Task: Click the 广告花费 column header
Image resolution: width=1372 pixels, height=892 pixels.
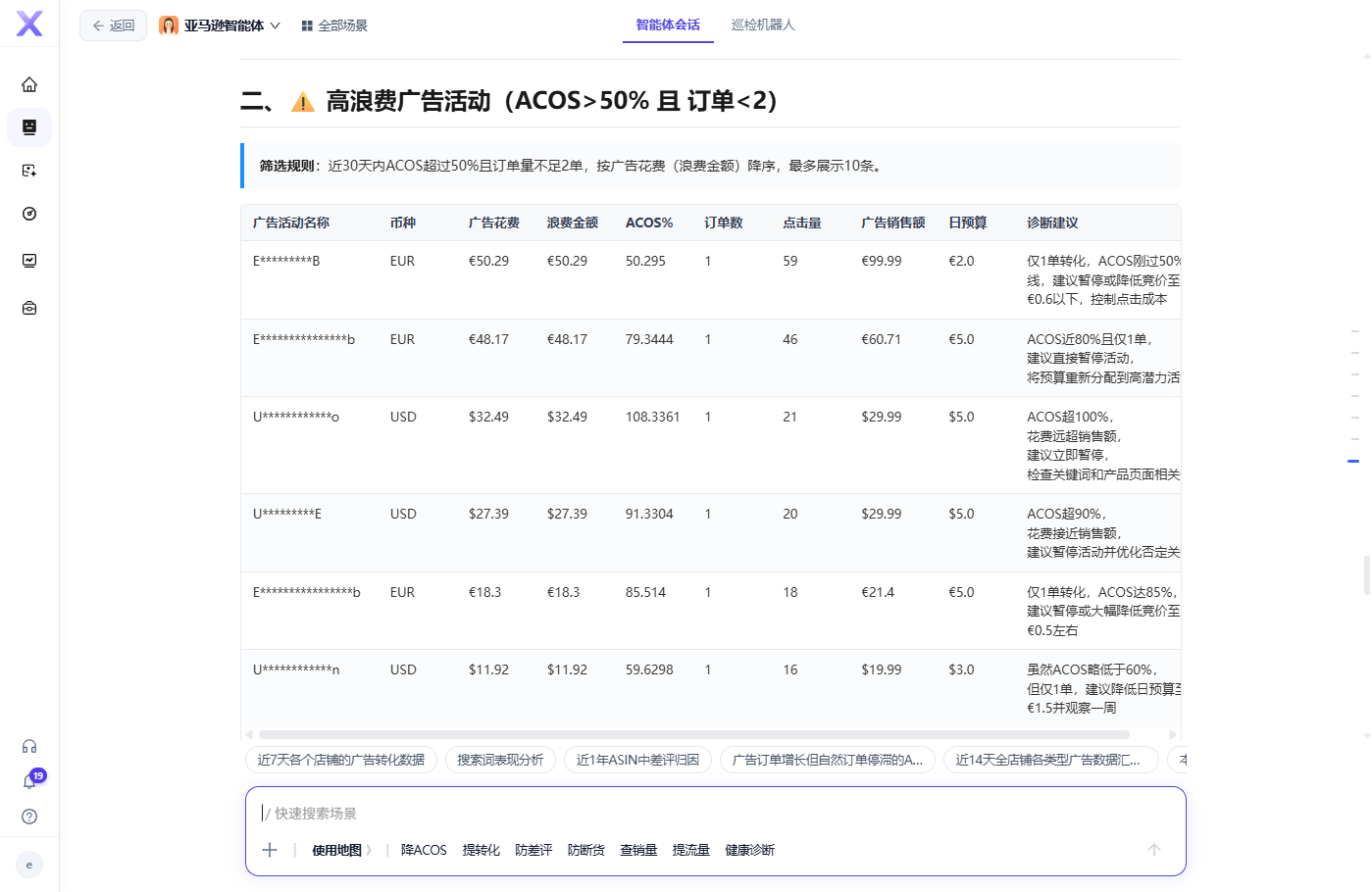Action: pos(494,223)
